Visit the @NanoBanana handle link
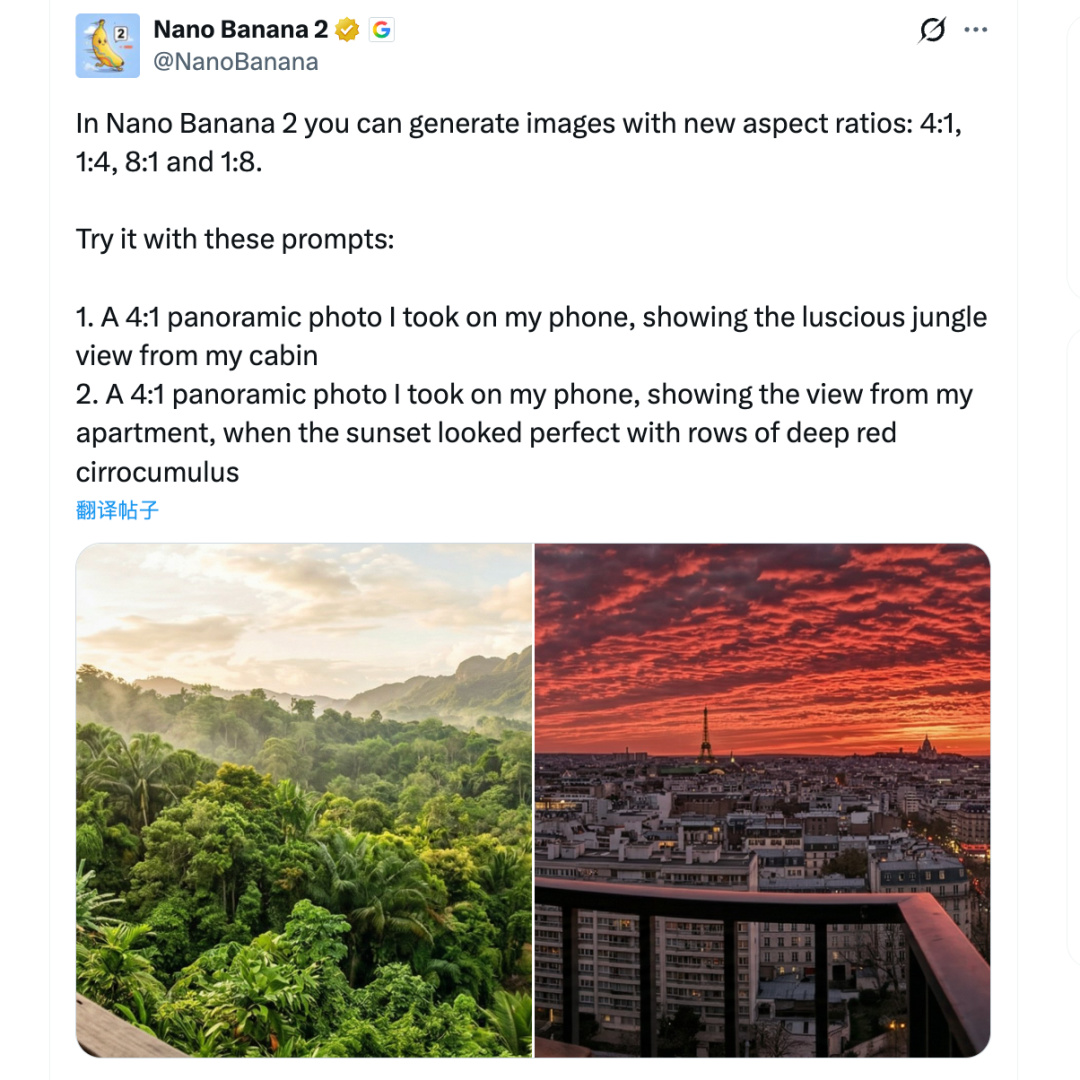The height and width of the screenshot is (1080, 1080). pyautogui.click(x=235, y=62)
